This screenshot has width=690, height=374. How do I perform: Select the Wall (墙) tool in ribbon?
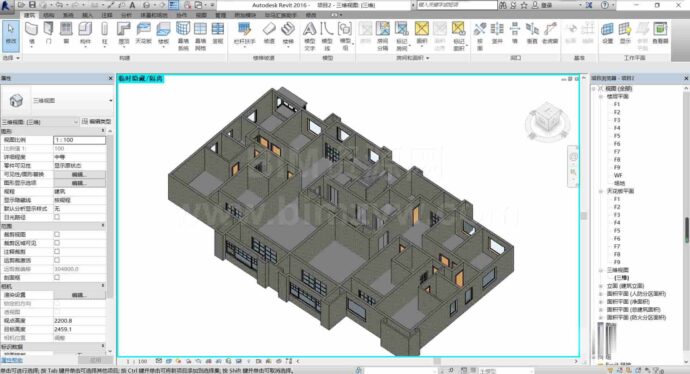click(x=31, y=33)
